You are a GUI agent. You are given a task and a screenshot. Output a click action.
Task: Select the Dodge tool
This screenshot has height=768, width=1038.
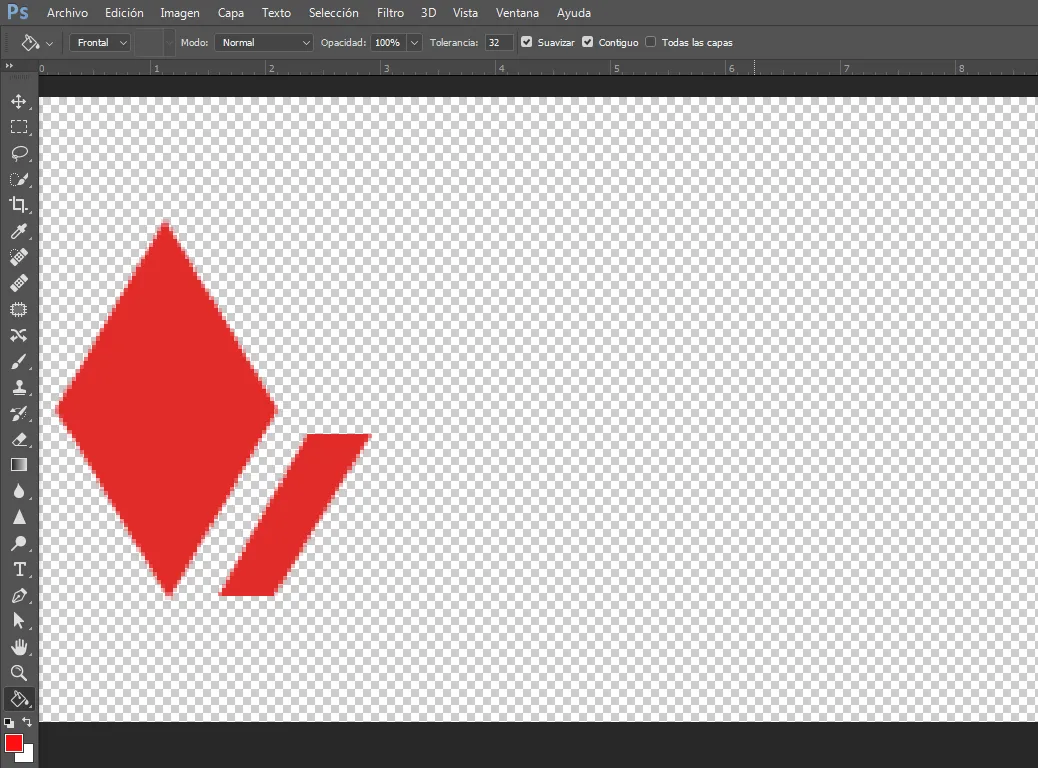19,544
